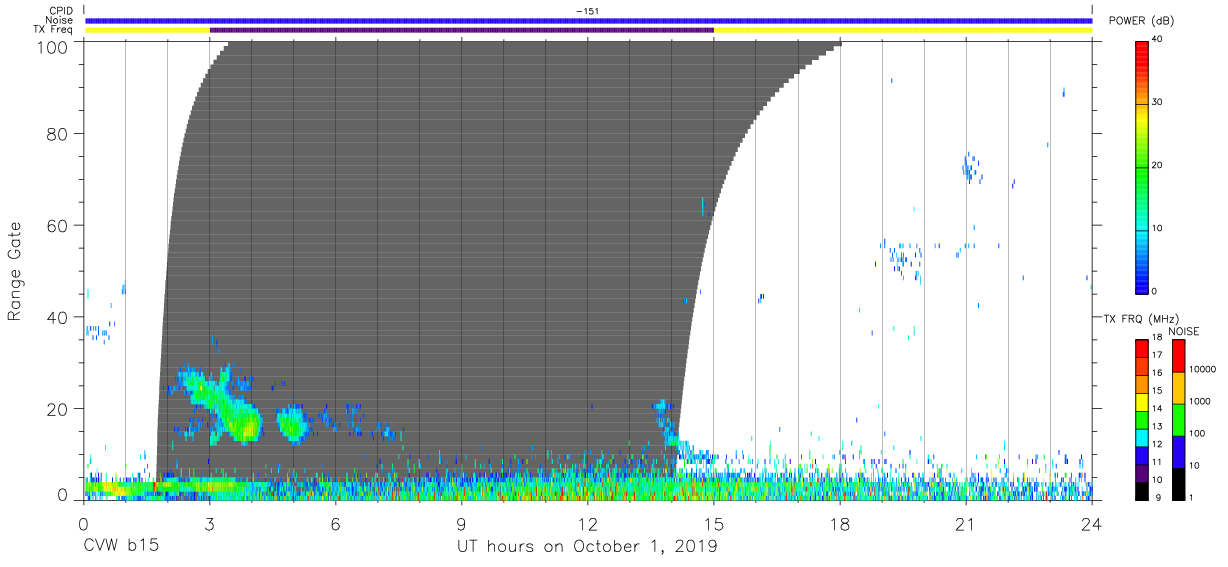The image size is (1228, 567).
Task: Click the Noise row label at top left
Action: (x=60, y=20)
